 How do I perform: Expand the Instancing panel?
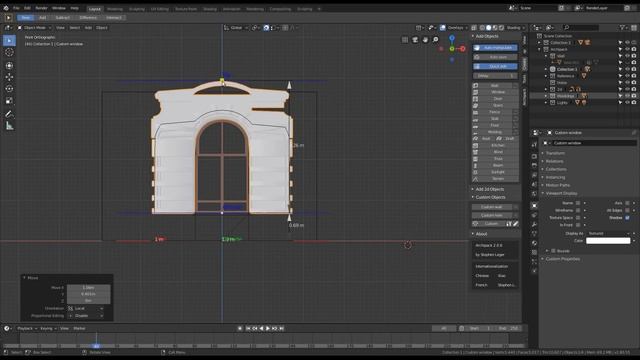click(x=555, y=177)
